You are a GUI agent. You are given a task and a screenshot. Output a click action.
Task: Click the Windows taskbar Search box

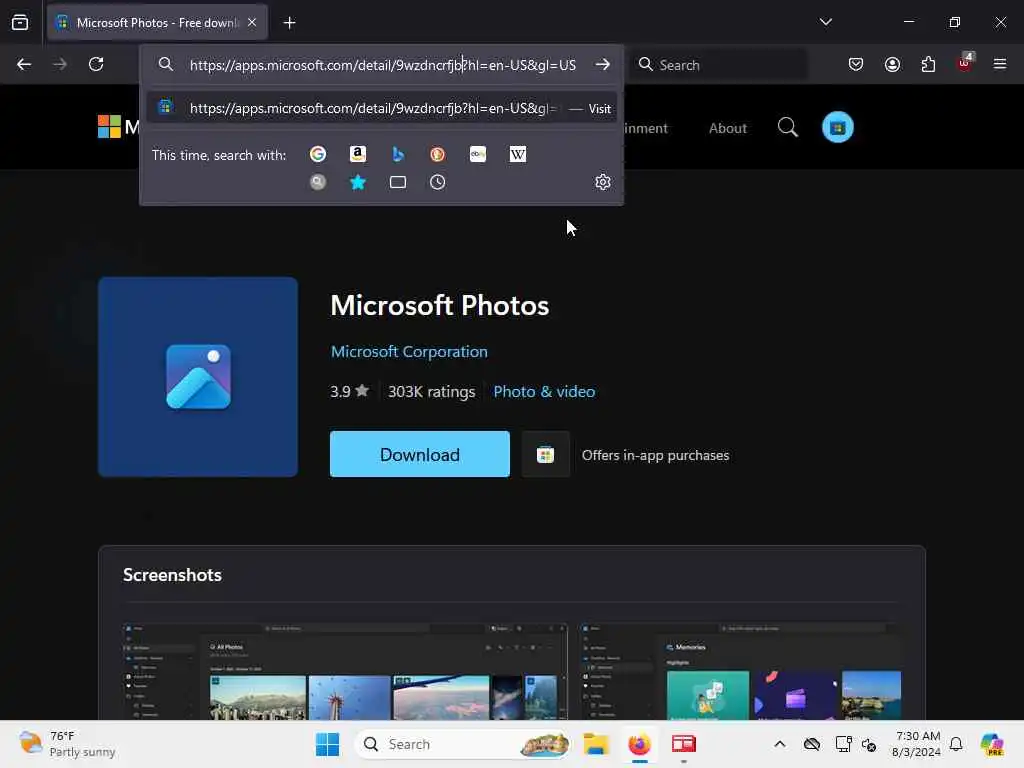[463, 744]
